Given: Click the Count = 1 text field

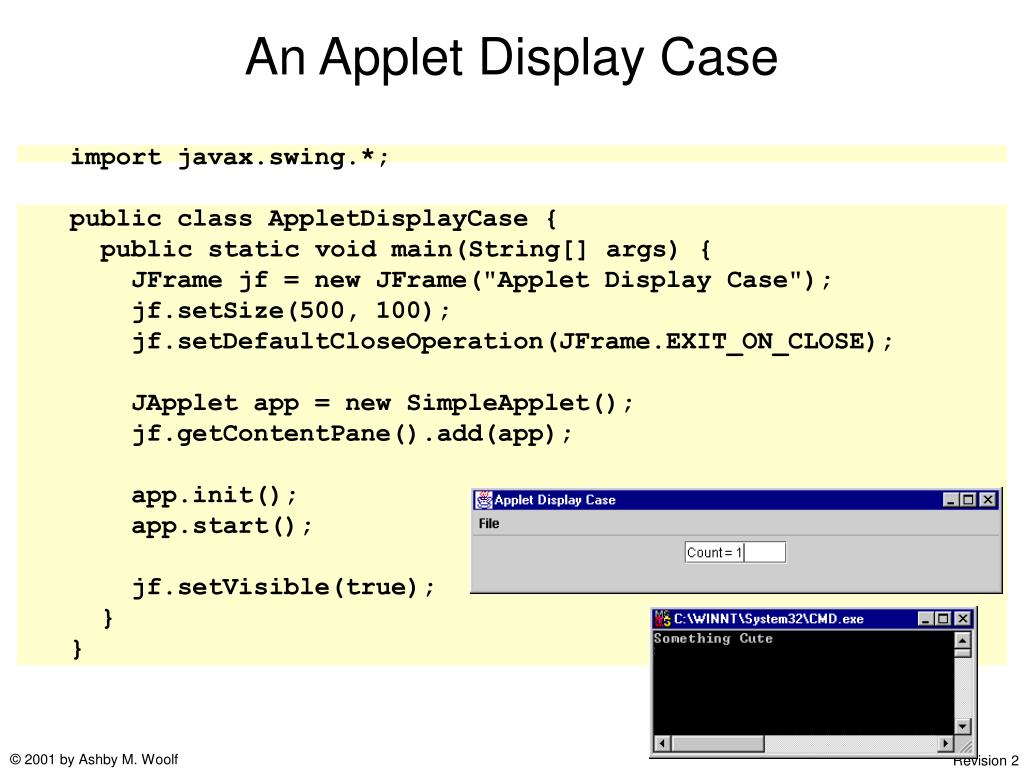Looking at the screenshot, I should pyautogui.click(x=735, y=552).
